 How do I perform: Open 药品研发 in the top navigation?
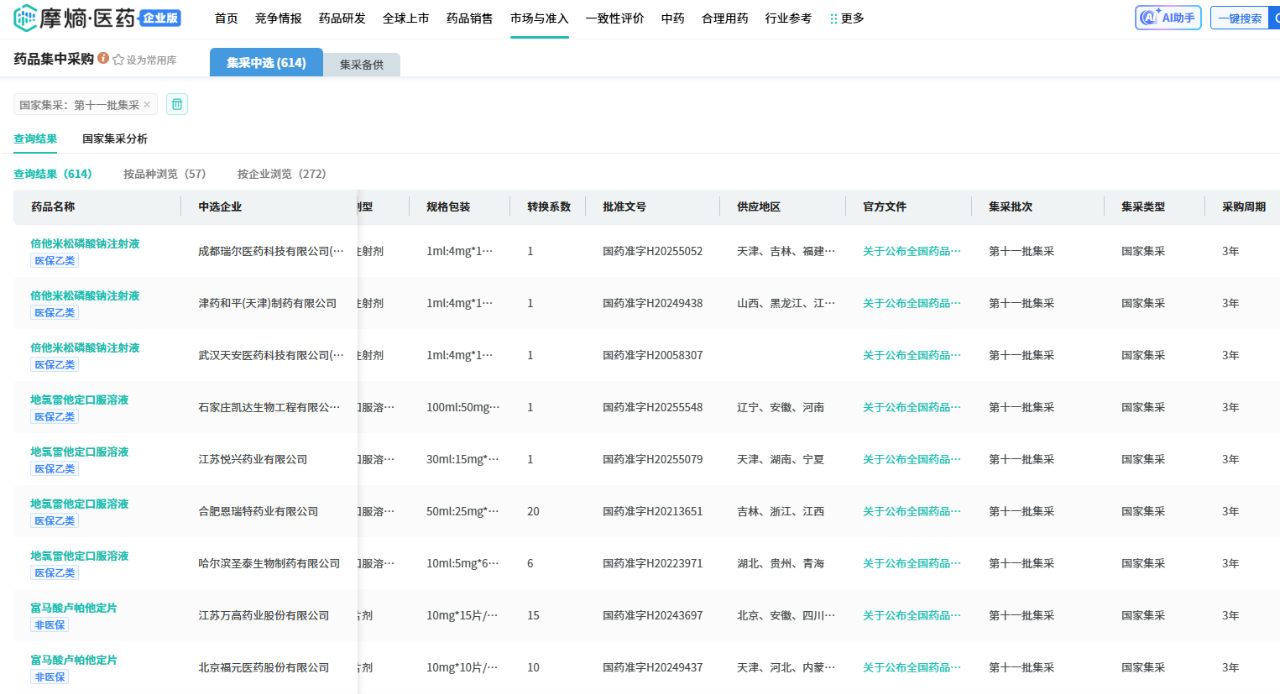[342, 18]
